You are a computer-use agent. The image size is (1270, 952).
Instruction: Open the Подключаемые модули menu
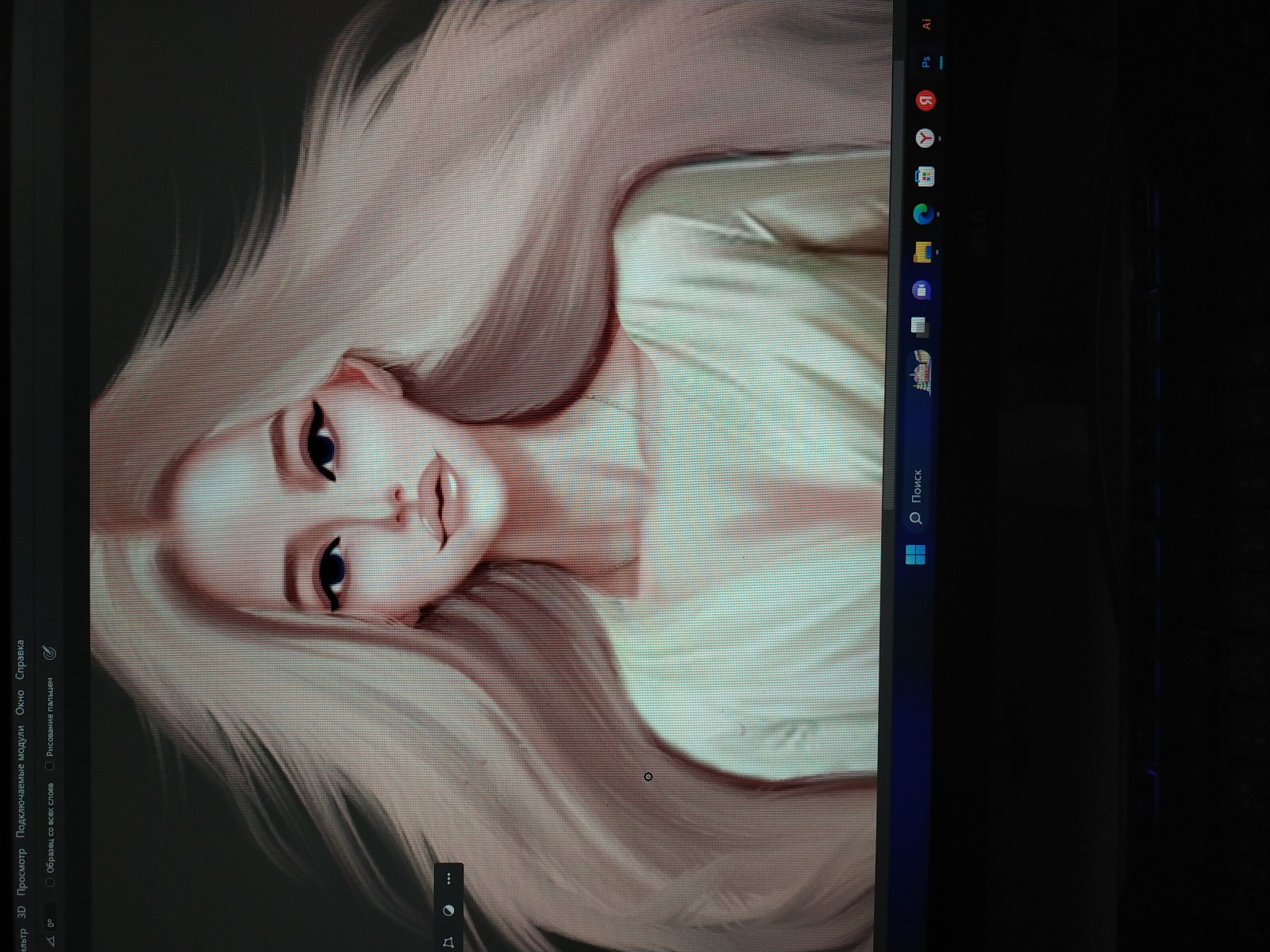click(21, 781)
